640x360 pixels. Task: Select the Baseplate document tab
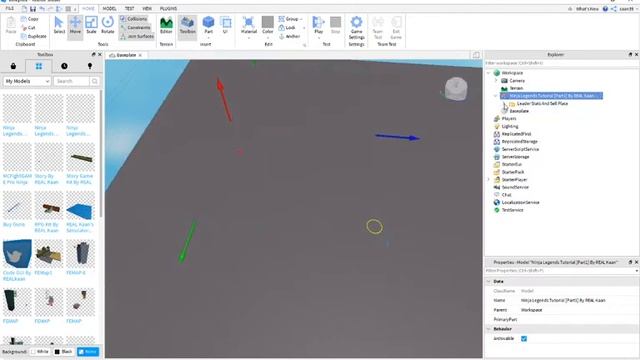tap(125, 55)
